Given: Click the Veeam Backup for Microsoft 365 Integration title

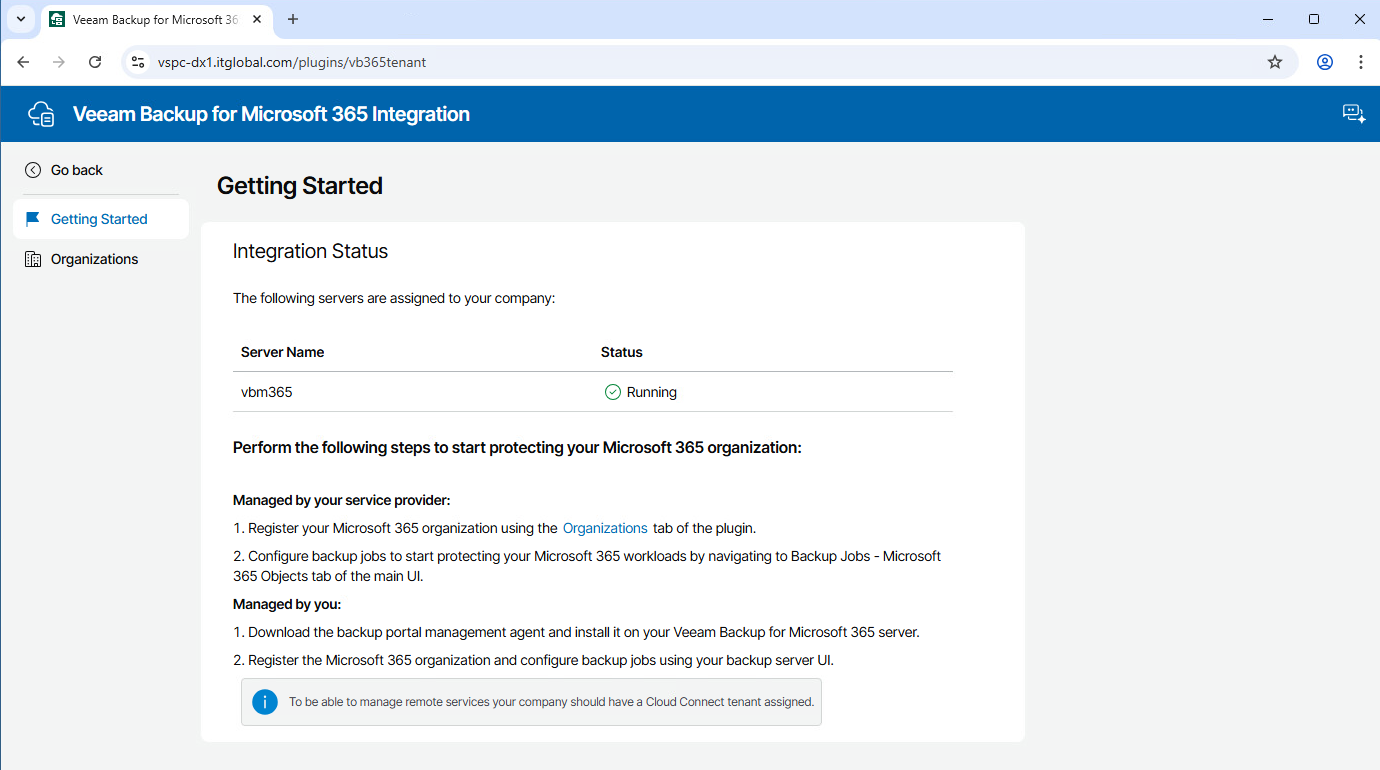Looking at the screenshot, I should click(271, 114).
